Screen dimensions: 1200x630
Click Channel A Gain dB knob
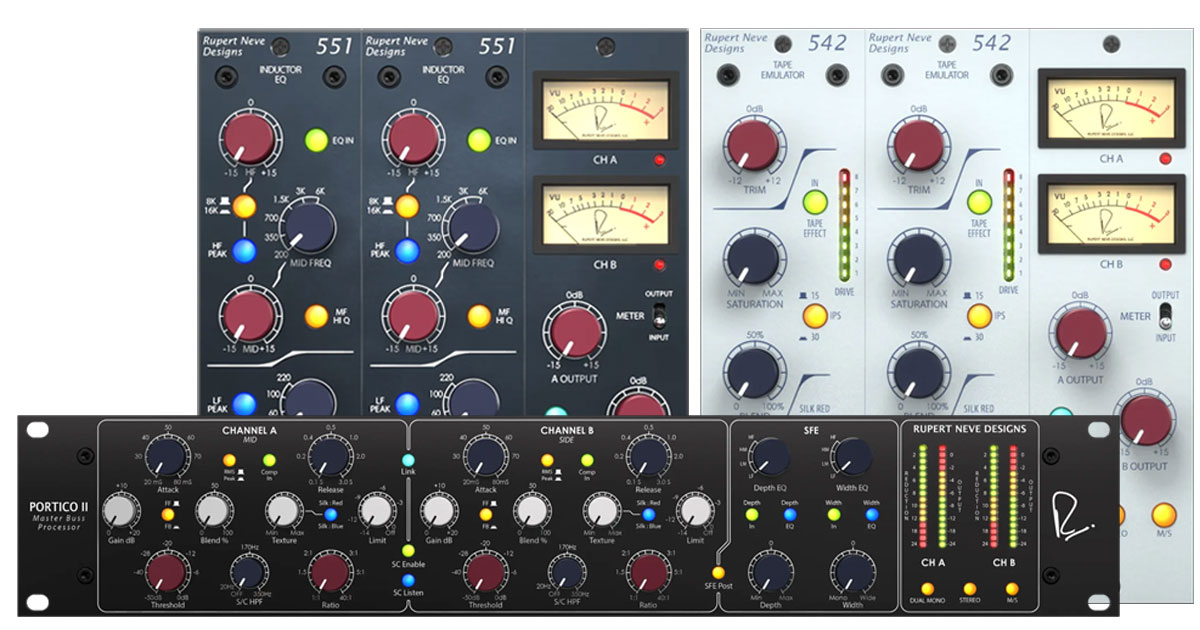pyautogui.click(x=119, y=513)
